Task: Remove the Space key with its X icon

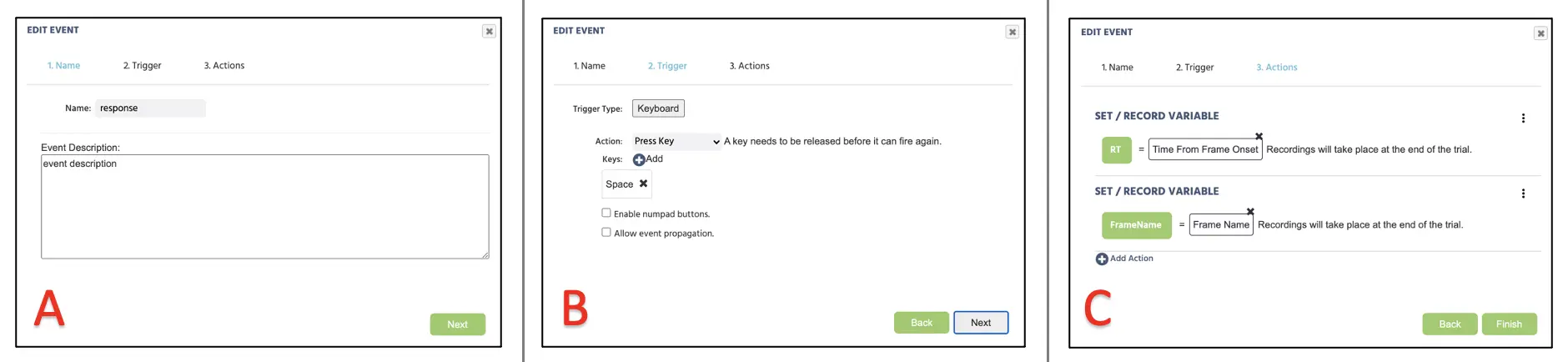Action: point(643,184)
